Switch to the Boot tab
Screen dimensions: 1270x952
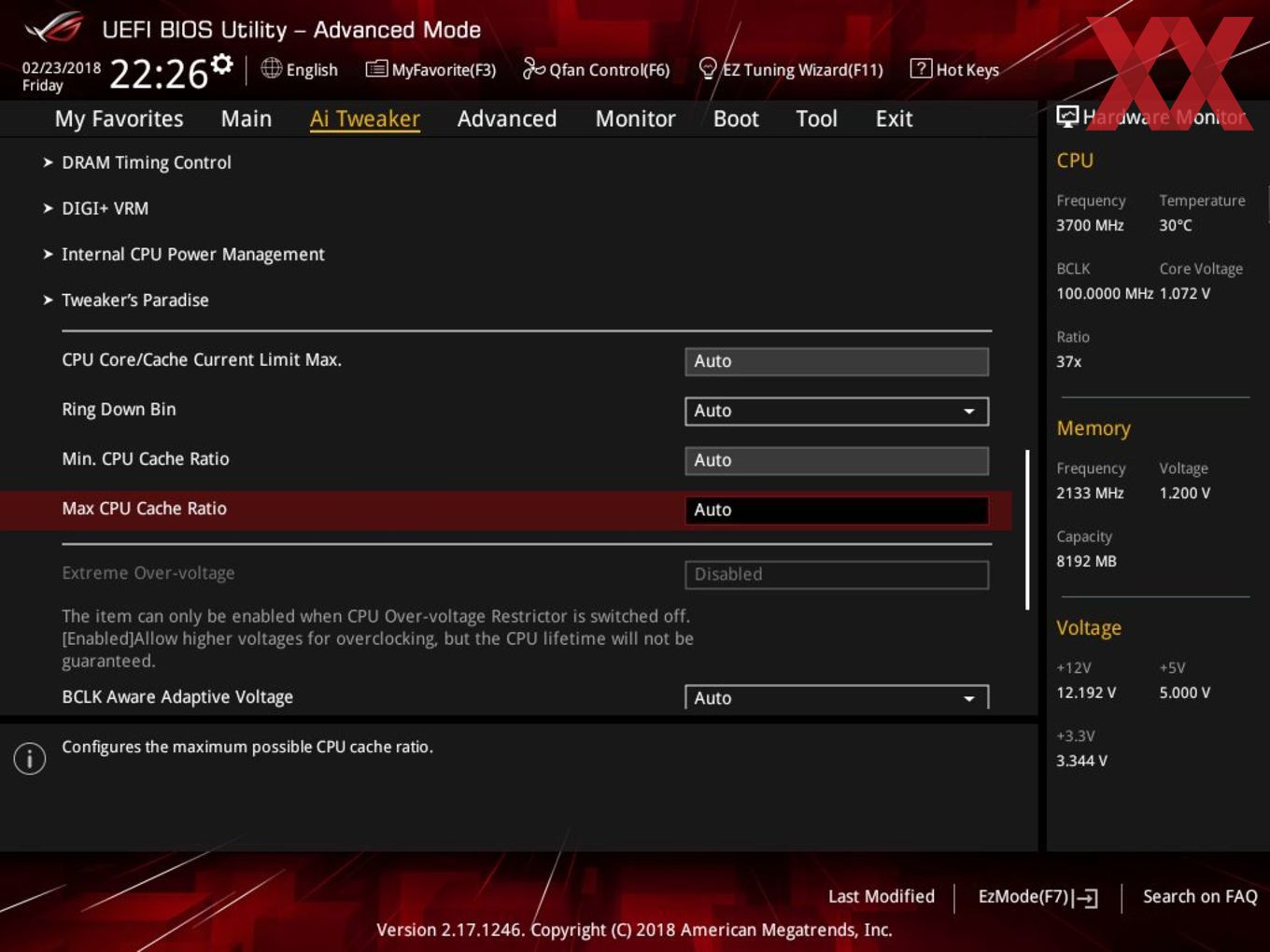coord(736,119)
